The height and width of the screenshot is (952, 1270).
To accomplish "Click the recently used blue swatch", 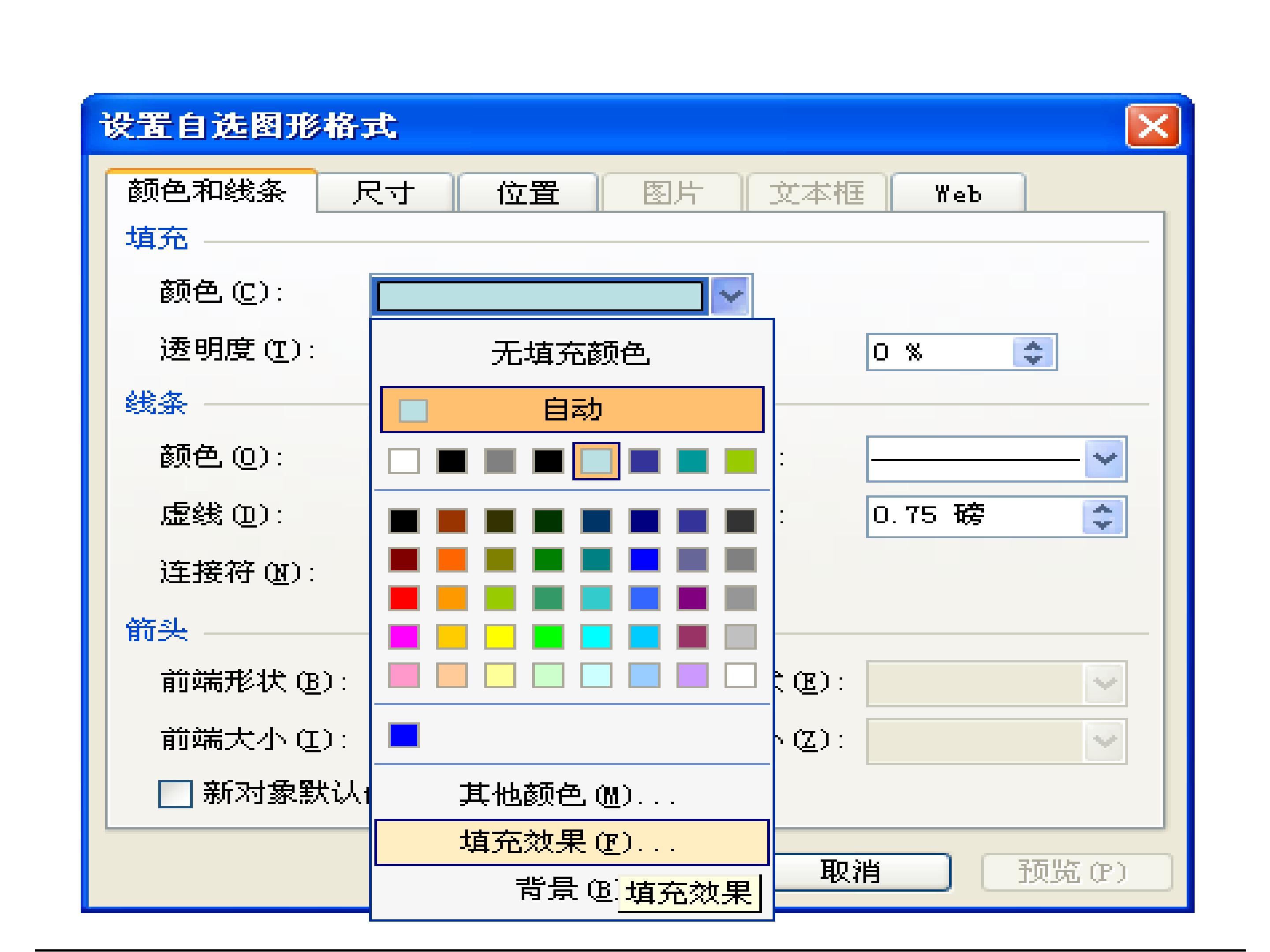I will click(x=403, y=735).
